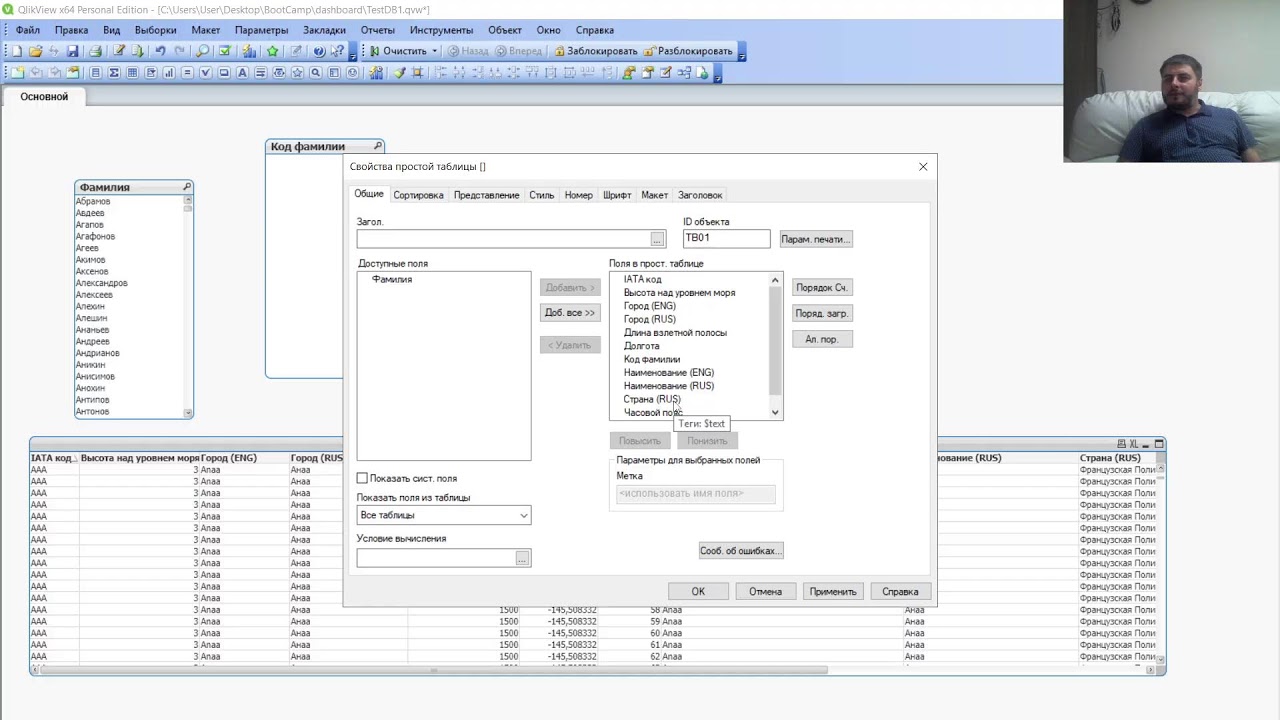
Task: Open the Edit Script icon
Action: point(119,51)
